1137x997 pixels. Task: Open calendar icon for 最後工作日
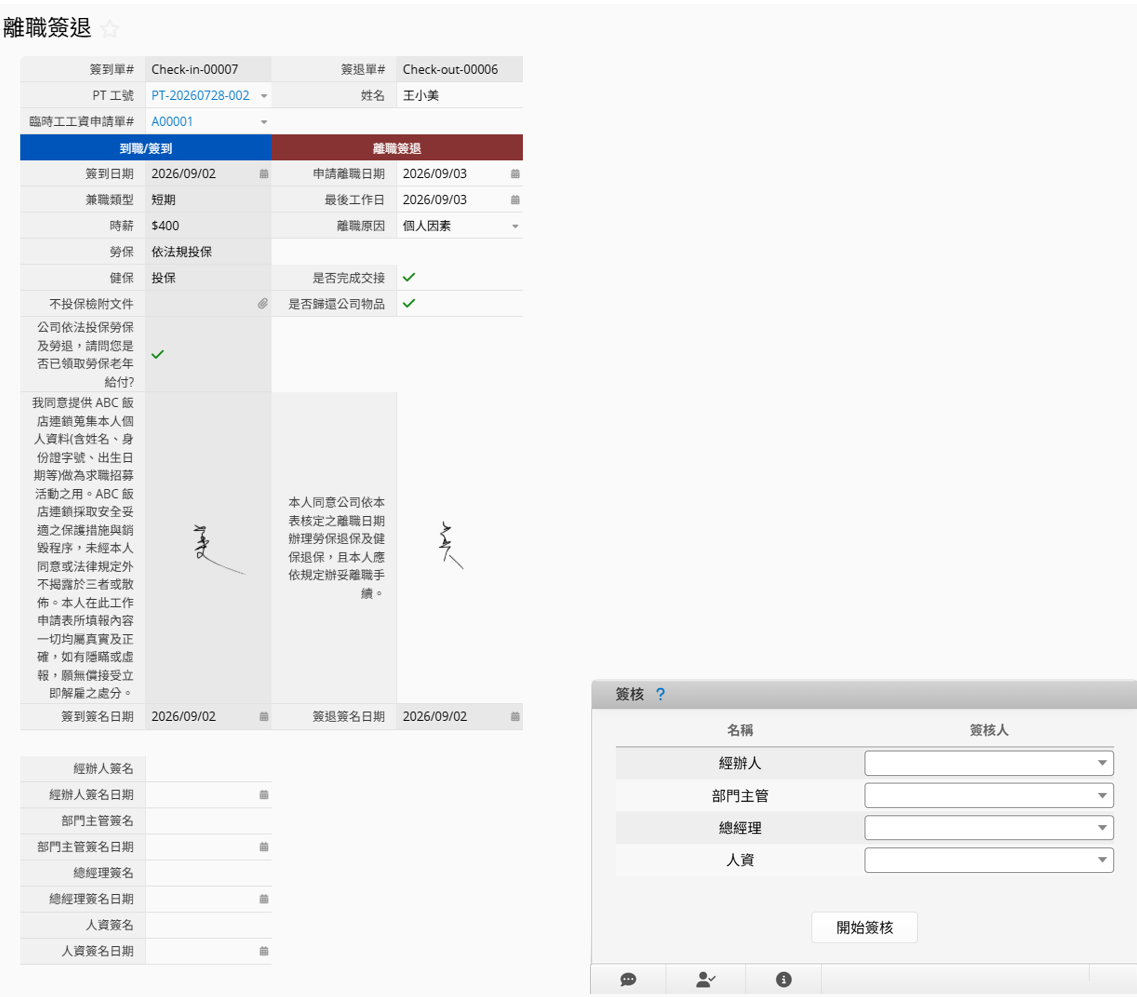pyautogui.click(x=515, y=200)
